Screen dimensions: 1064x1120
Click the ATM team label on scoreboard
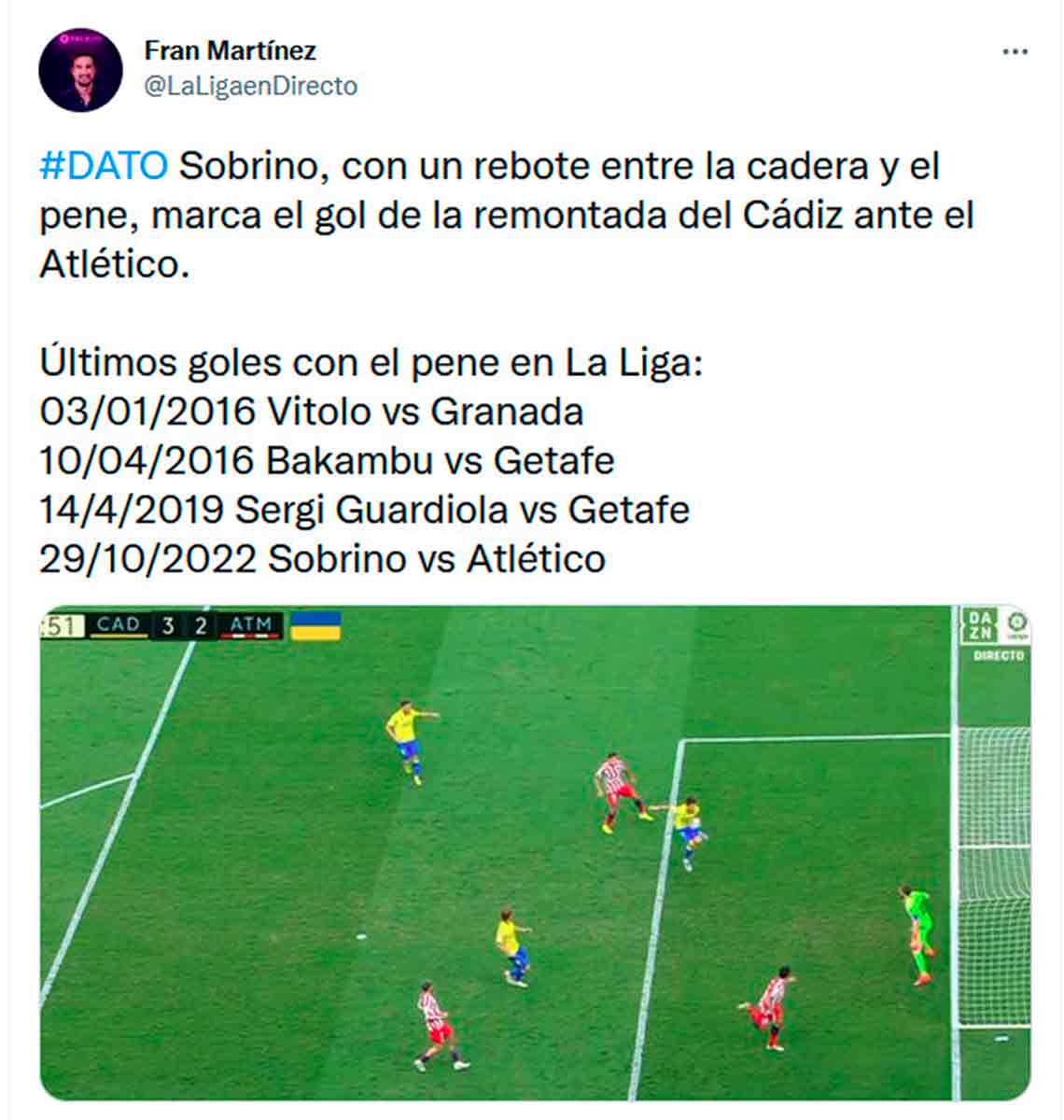[250, 624]
